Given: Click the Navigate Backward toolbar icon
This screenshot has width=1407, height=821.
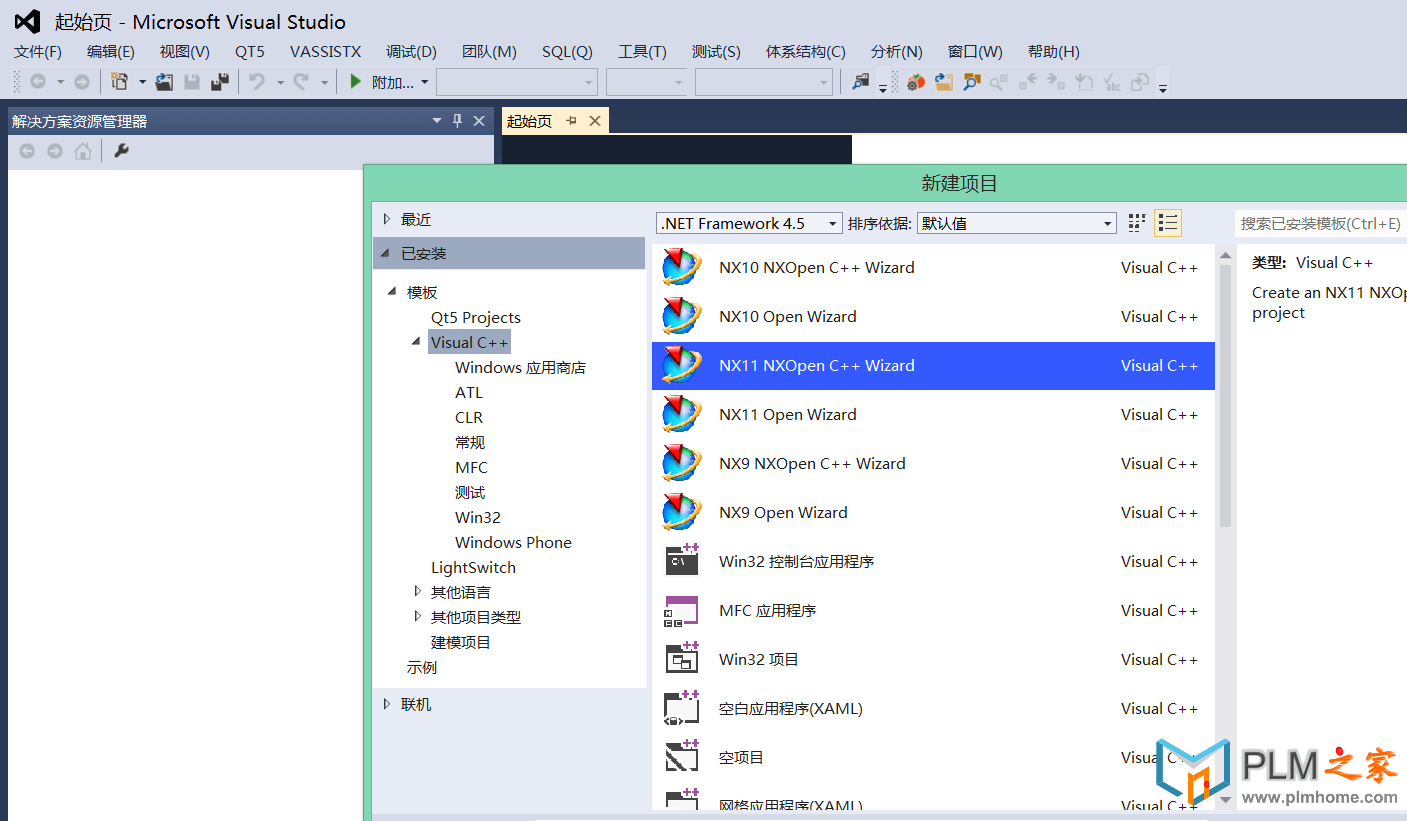Looking at the screenshot, I should click(x=38, y=82).
